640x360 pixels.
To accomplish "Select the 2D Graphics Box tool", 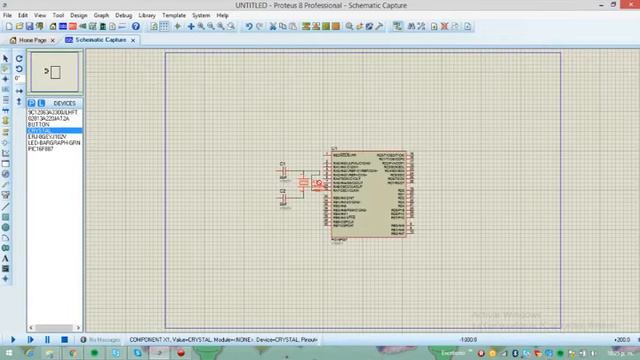I will (5, 217).
